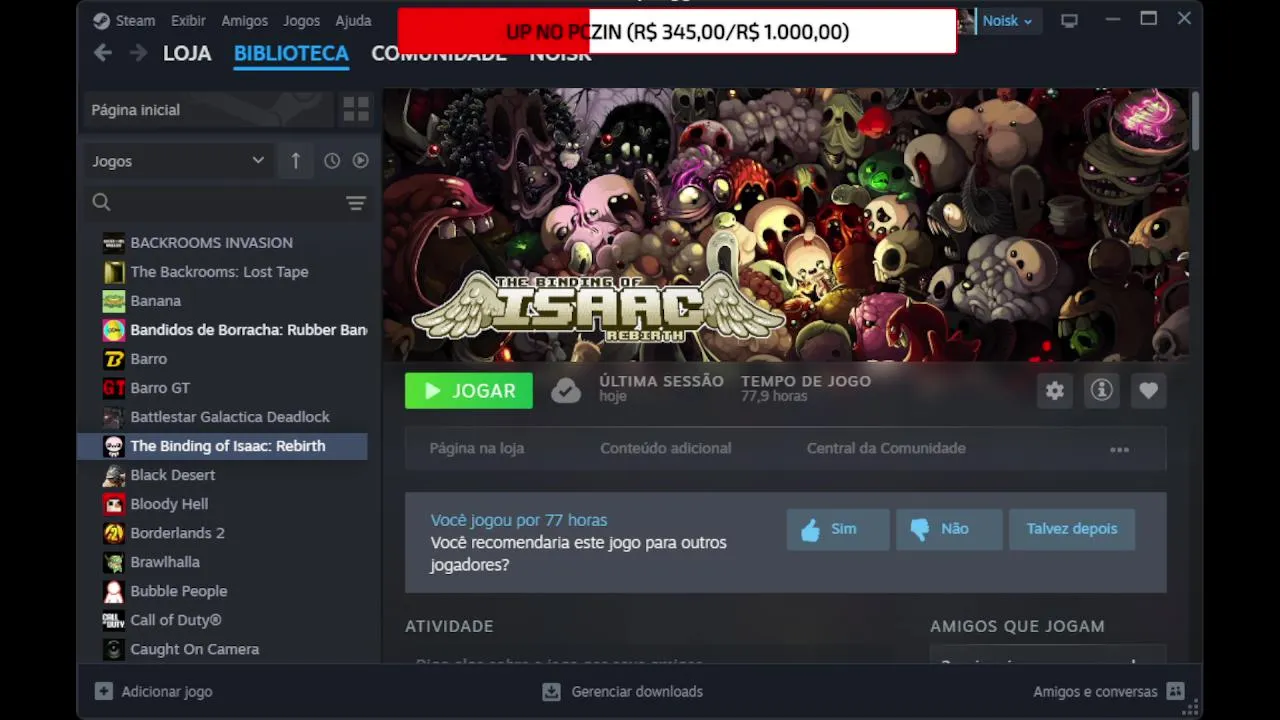
Task: Click the Bloody Hell game icon
Action: pyautogui.click(x=114, y=504)
